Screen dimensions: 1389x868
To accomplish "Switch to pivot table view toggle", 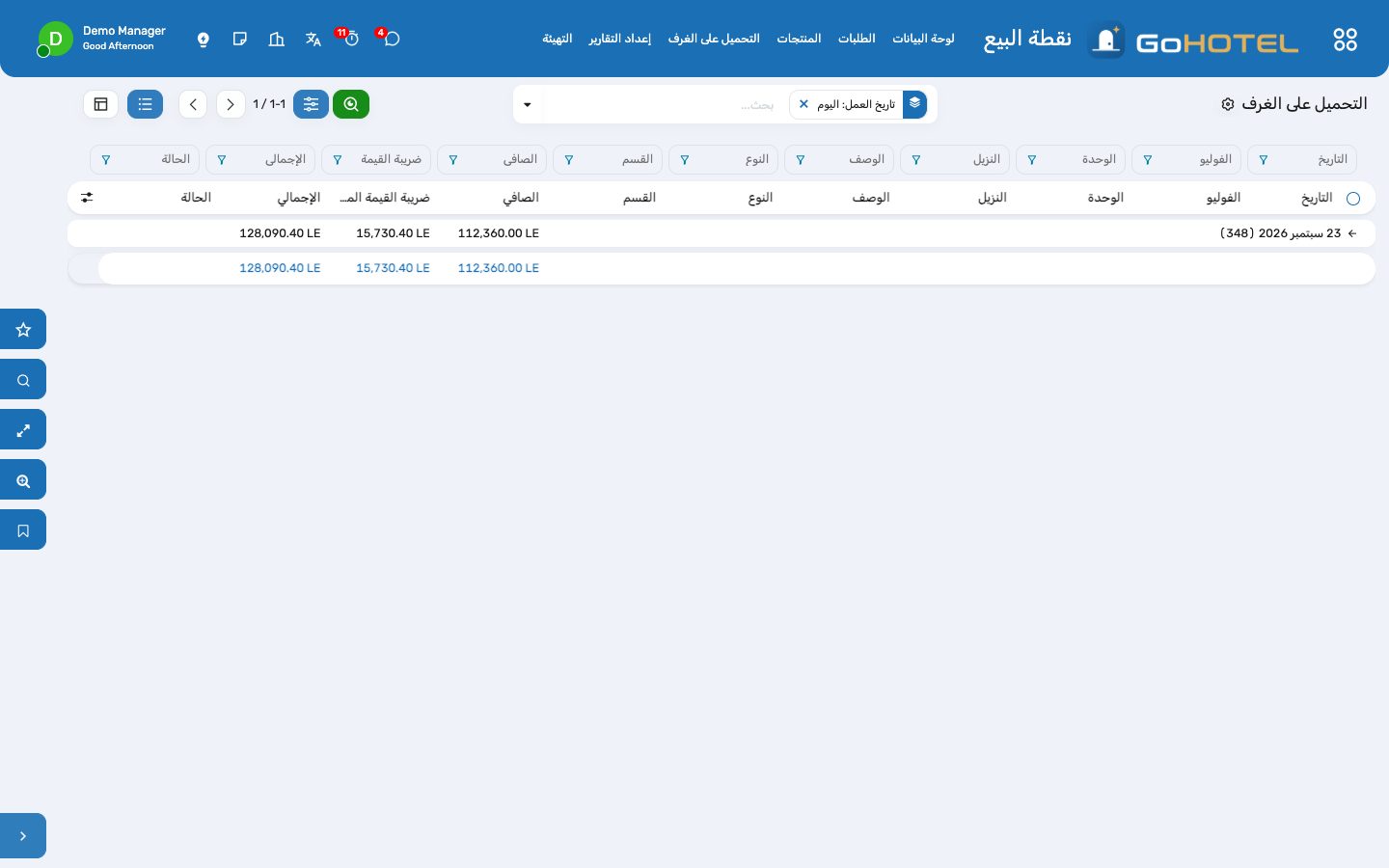I will [x=100, y=104].
